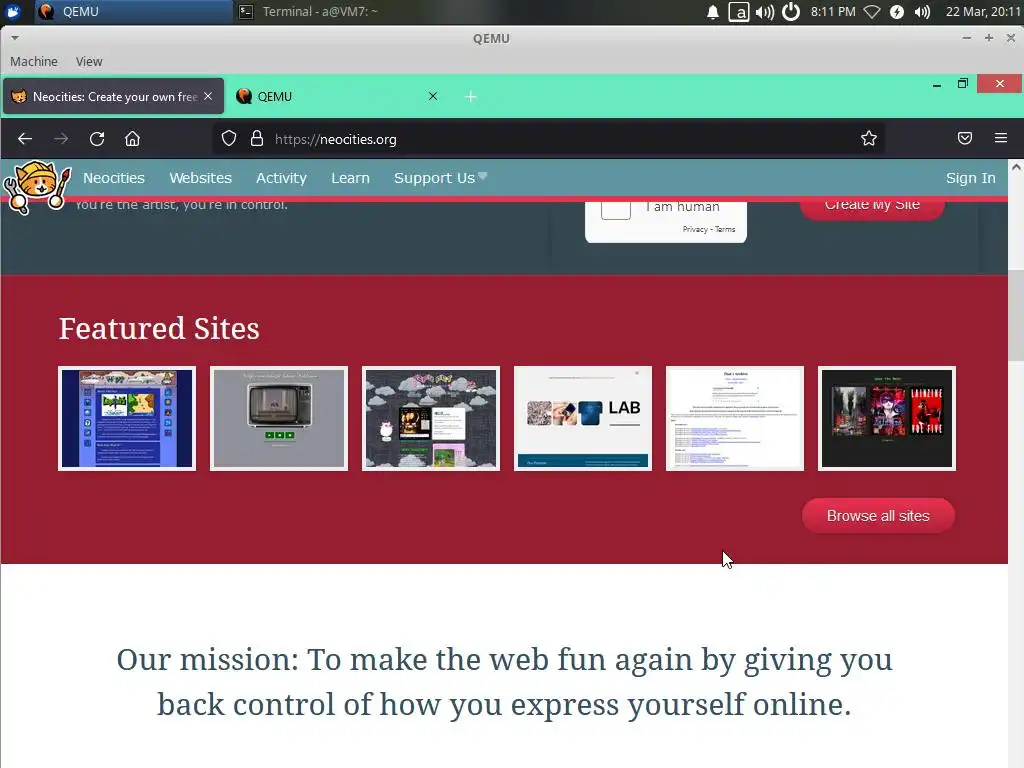Image resolution: width=1024 pixels, height=768 pixels.
Task: Open the View menu
Action: tap(89, 61)
